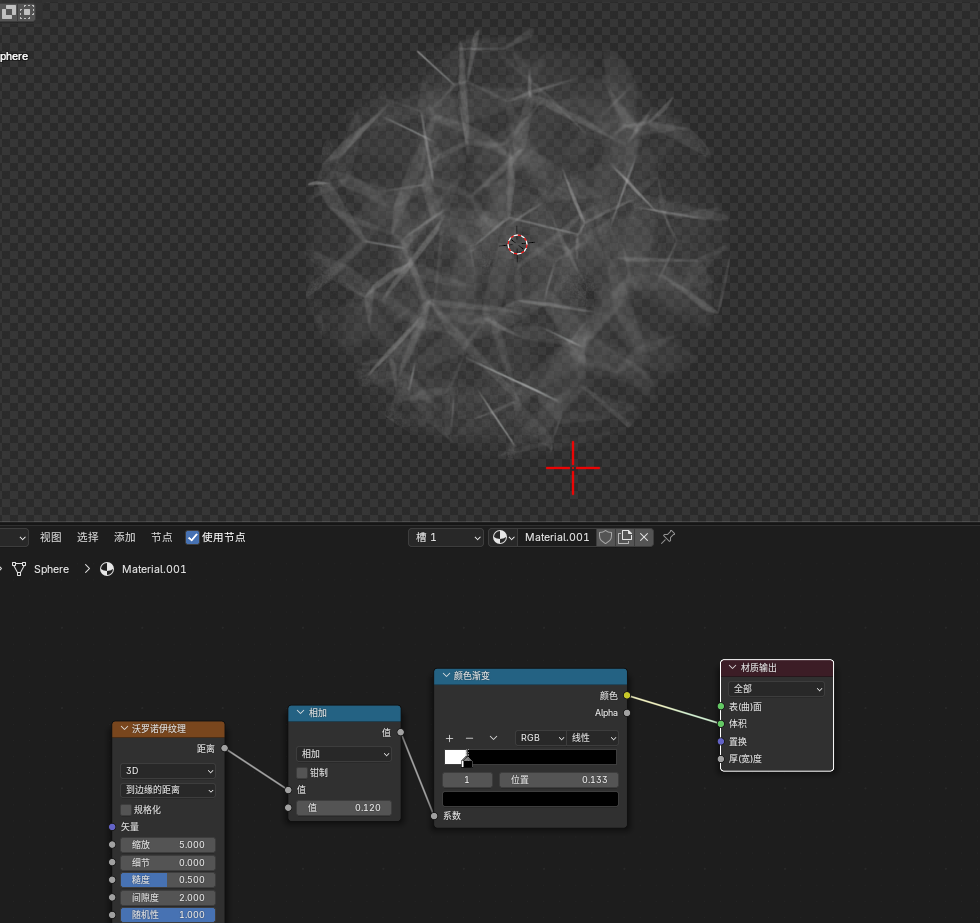Click the 颜色 output socket on 颜色渐变 node
Image resolution: width=980 pixels, height=923 pixels.
point(627,695)
